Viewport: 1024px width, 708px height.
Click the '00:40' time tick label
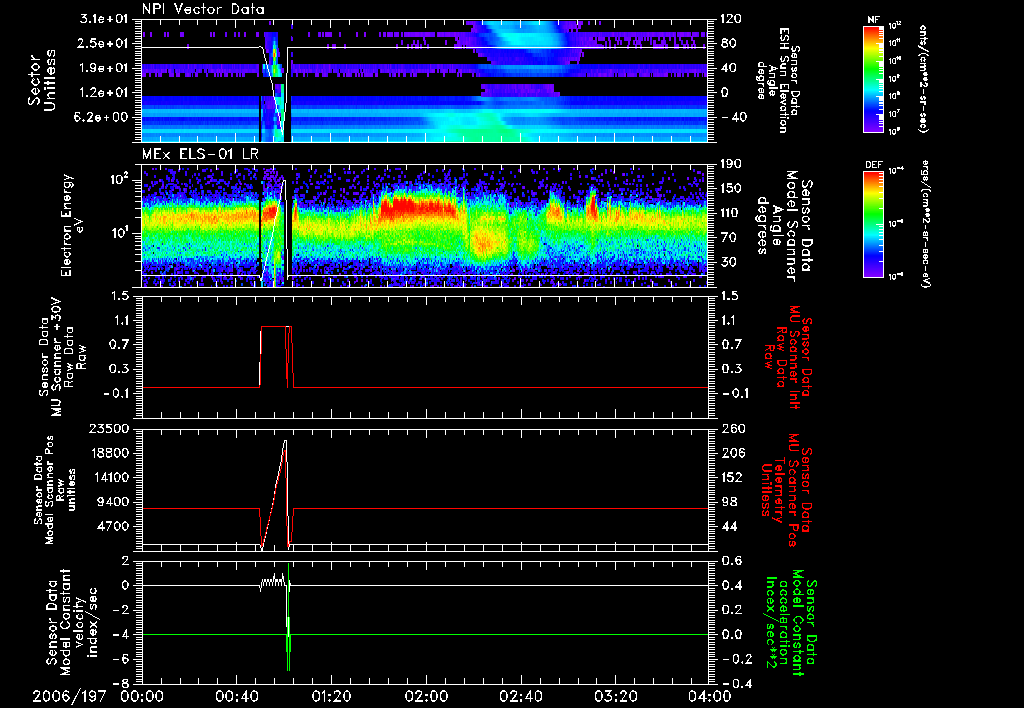click(x=237, y=697)
